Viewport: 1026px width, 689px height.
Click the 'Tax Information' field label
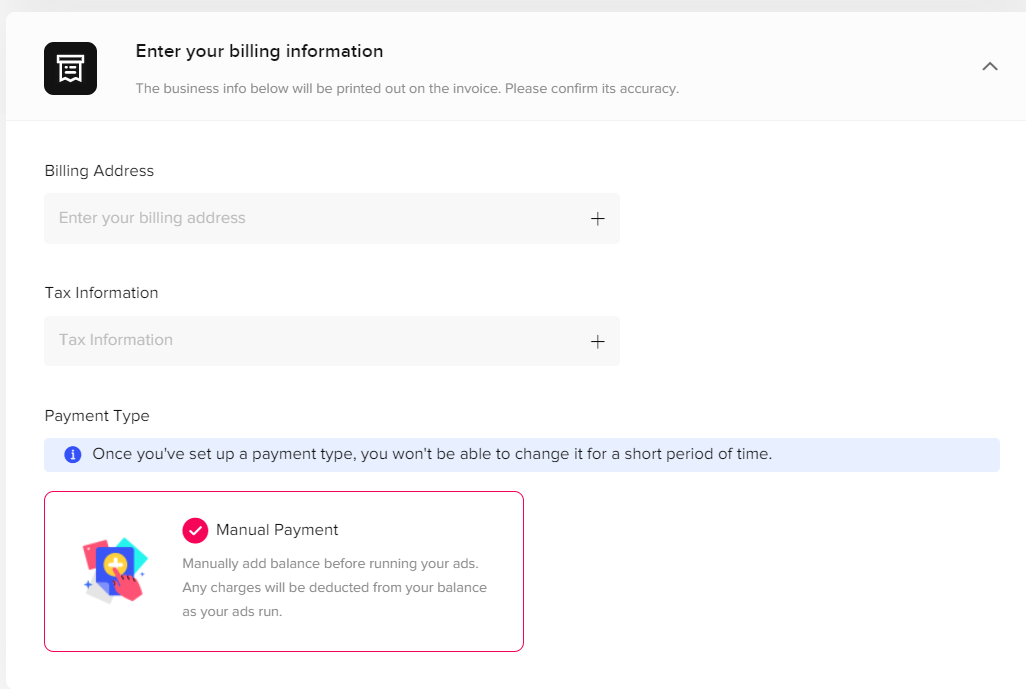point(101,293)
